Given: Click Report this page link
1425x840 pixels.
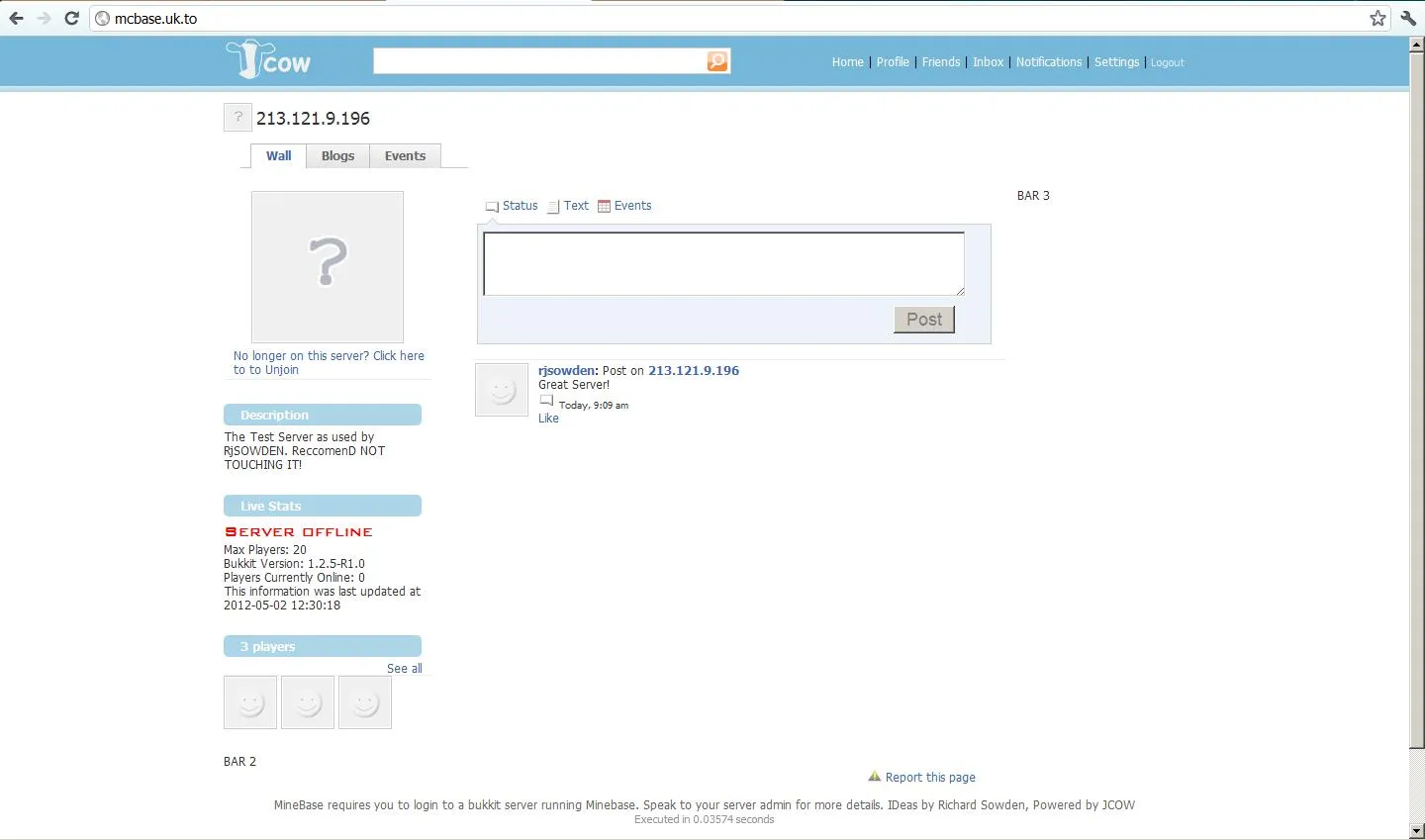Looking at the screenshot, I should pos(930,777).
